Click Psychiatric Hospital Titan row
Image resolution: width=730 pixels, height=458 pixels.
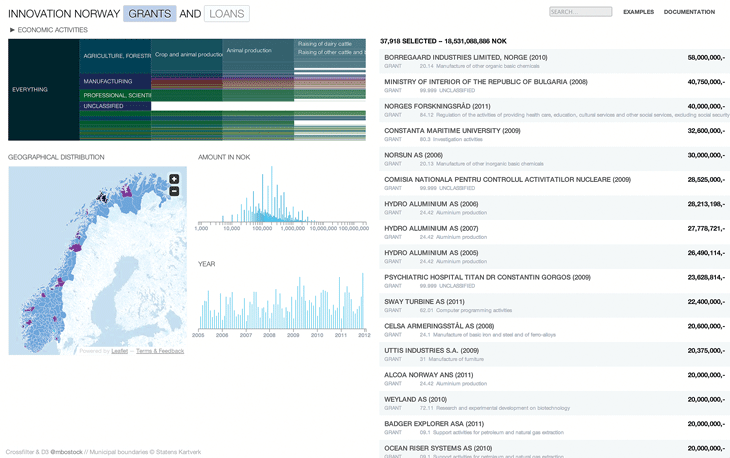(554, 281)
